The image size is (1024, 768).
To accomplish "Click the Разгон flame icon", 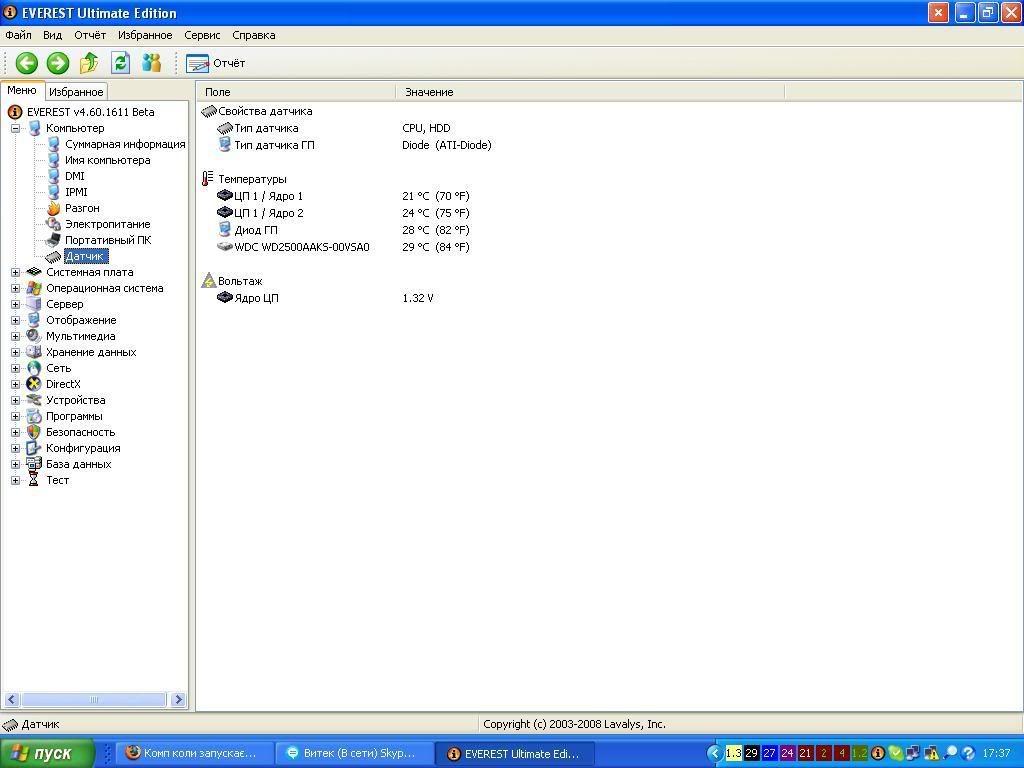I will [54, 208].
